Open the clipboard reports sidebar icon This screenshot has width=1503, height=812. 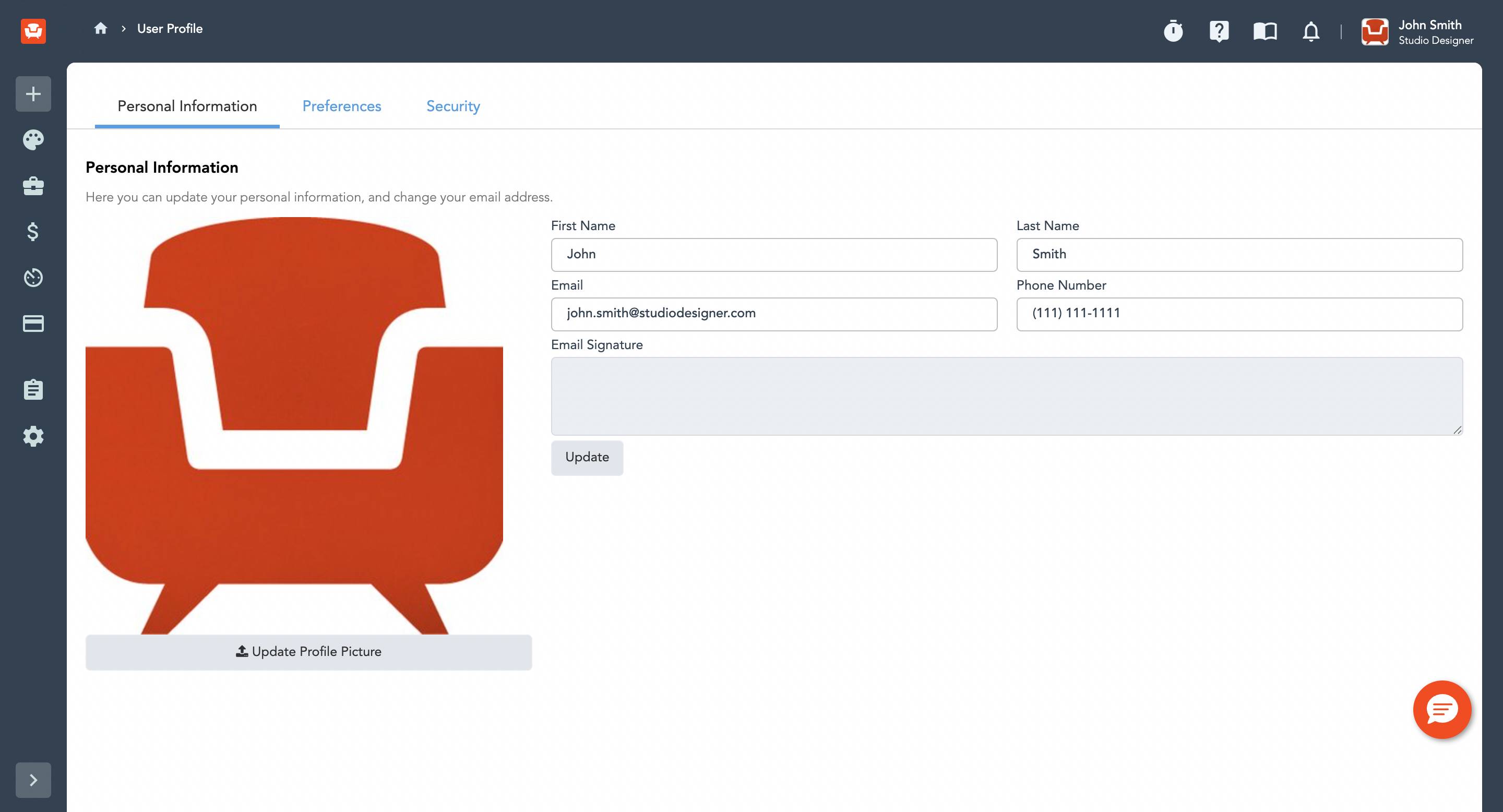click(33, 389)
